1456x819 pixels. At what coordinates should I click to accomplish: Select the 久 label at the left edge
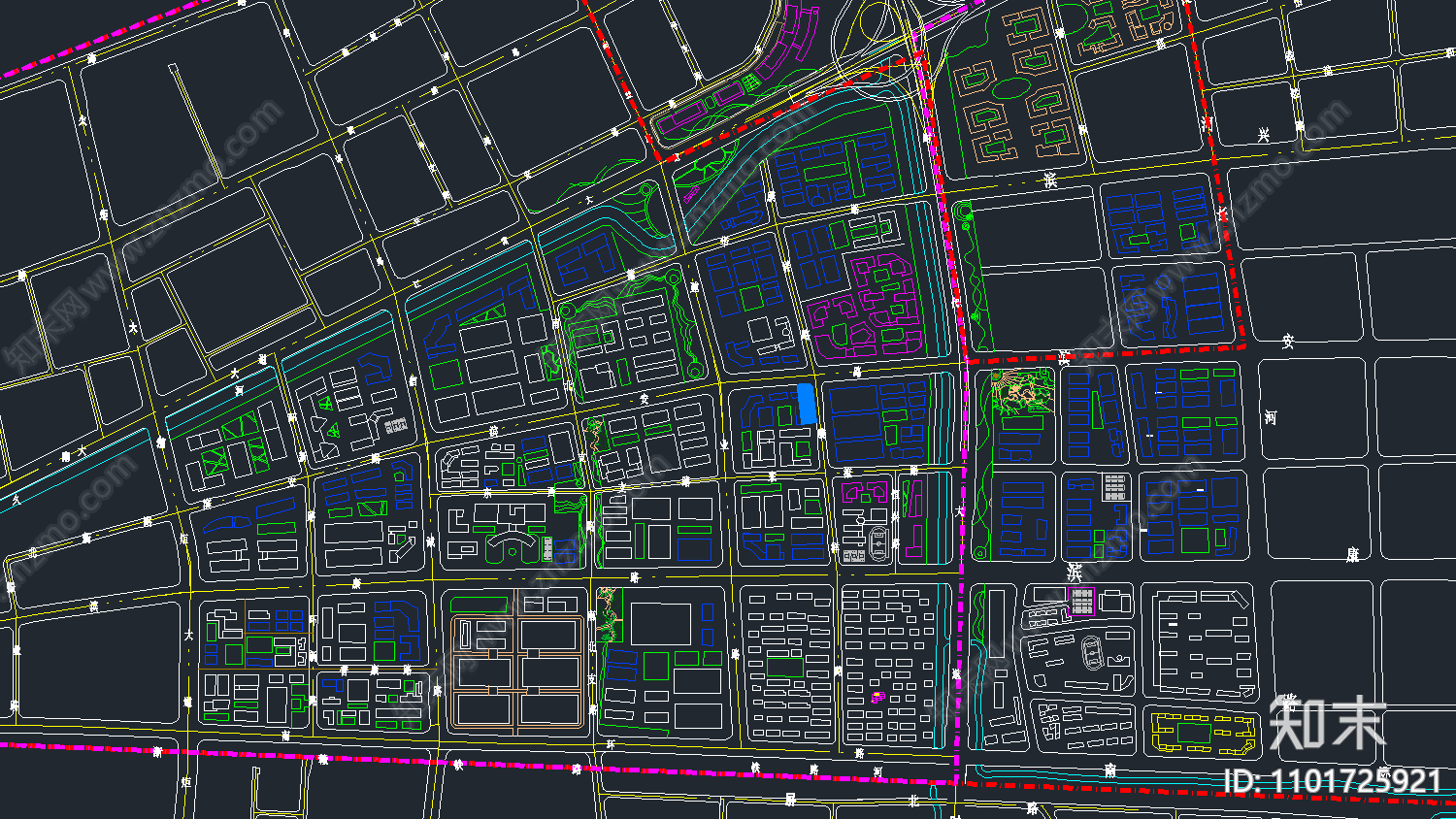tap(17, 502)
